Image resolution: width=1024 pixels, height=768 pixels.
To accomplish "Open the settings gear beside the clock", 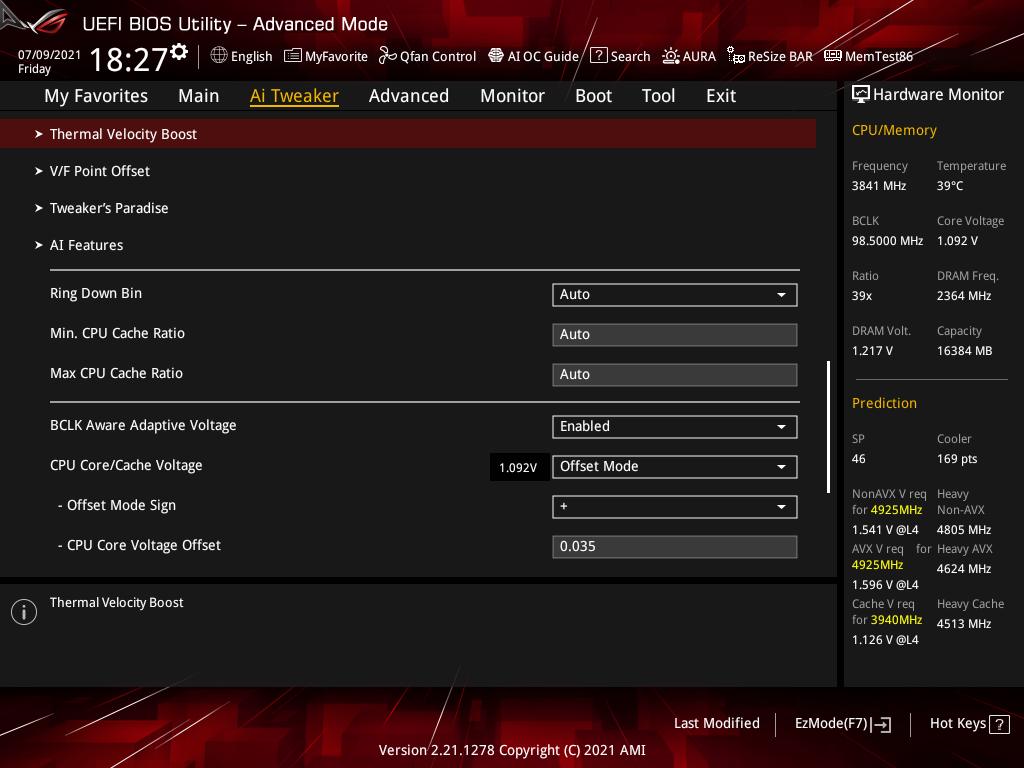I will point(179,52).
